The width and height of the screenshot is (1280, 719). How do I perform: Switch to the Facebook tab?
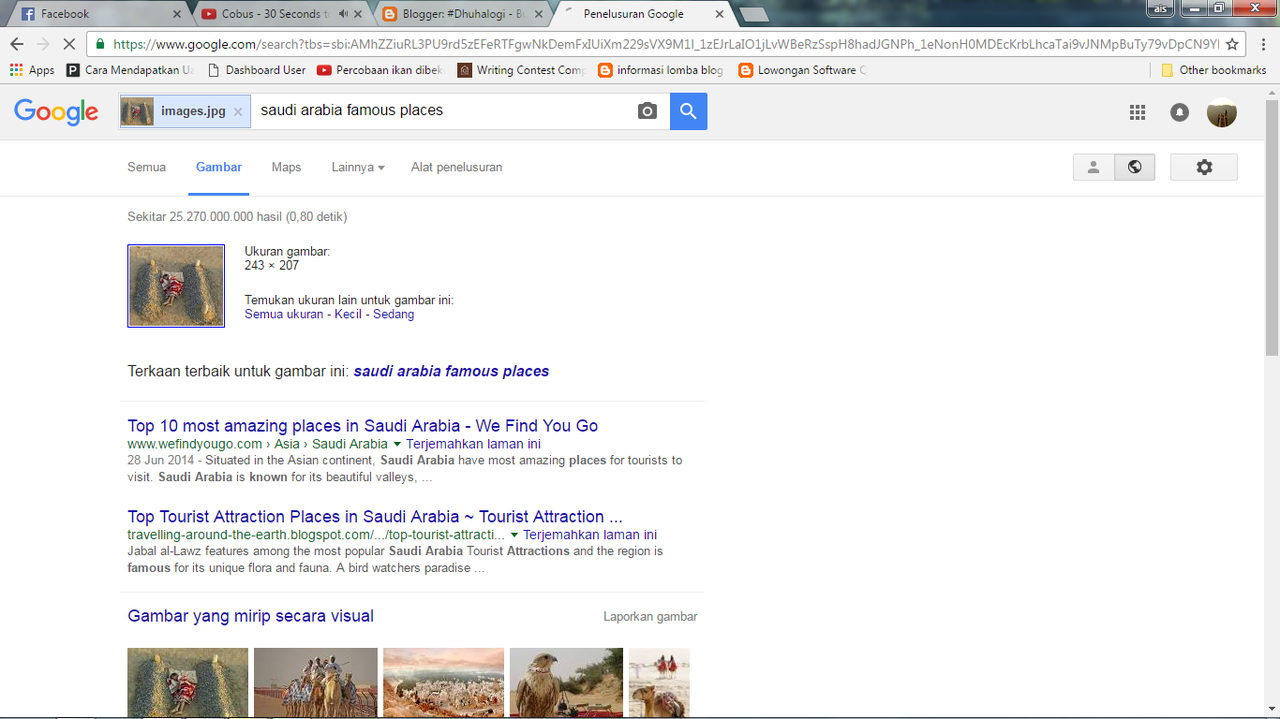pos(95,14)
